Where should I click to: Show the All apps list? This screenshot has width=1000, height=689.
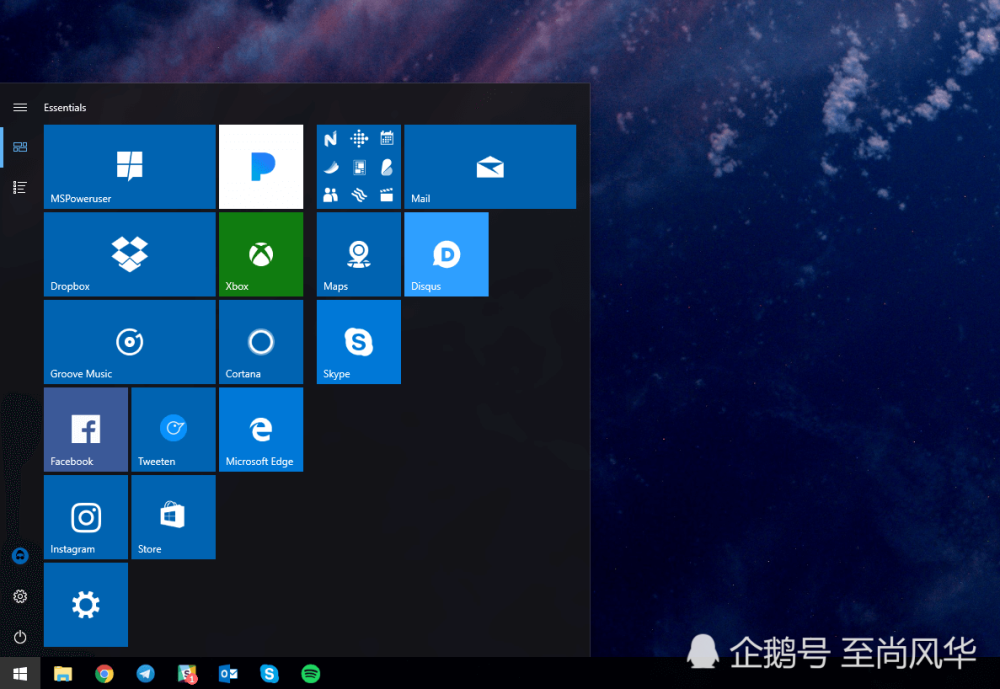pyautogui.click(x=20, y=187)
